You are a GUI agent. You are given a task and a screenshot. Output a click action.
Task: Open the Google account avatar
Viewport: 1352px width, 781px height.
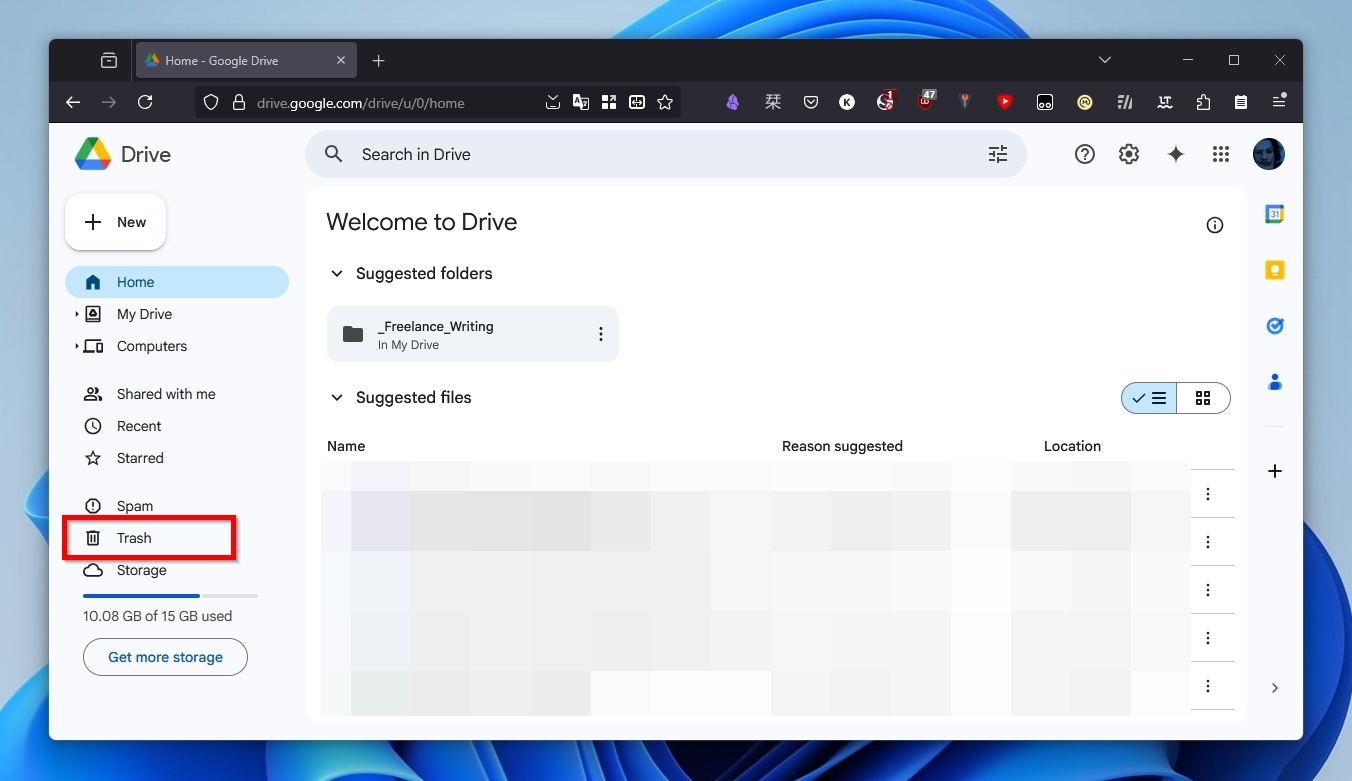click(1269, 154)
